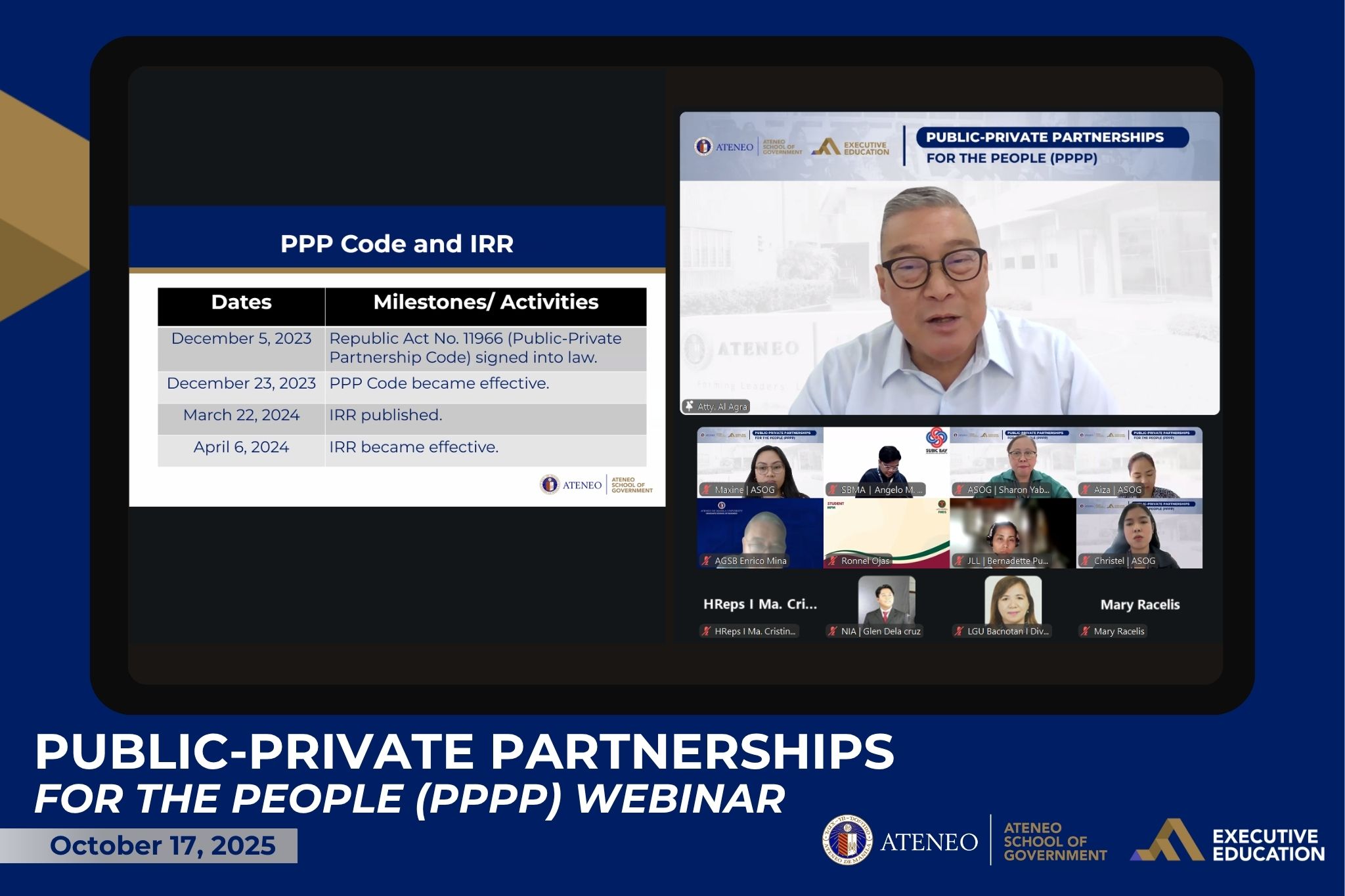Unmute Maxine | ASOG's microphone
This screenshot has width=1345, height=896.
click(x=706, y=490)
